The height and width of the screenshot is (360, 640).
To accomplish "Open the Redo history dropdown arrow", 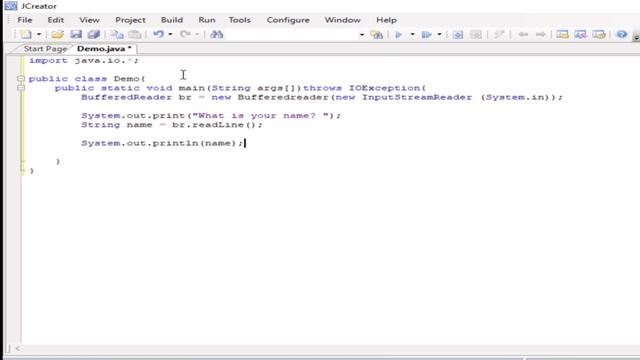I will click(x=197, y=35).
